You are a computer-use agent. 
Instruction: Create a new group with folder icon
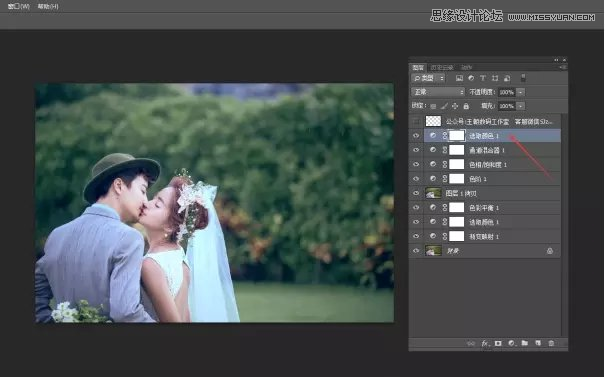coord(525,343)
